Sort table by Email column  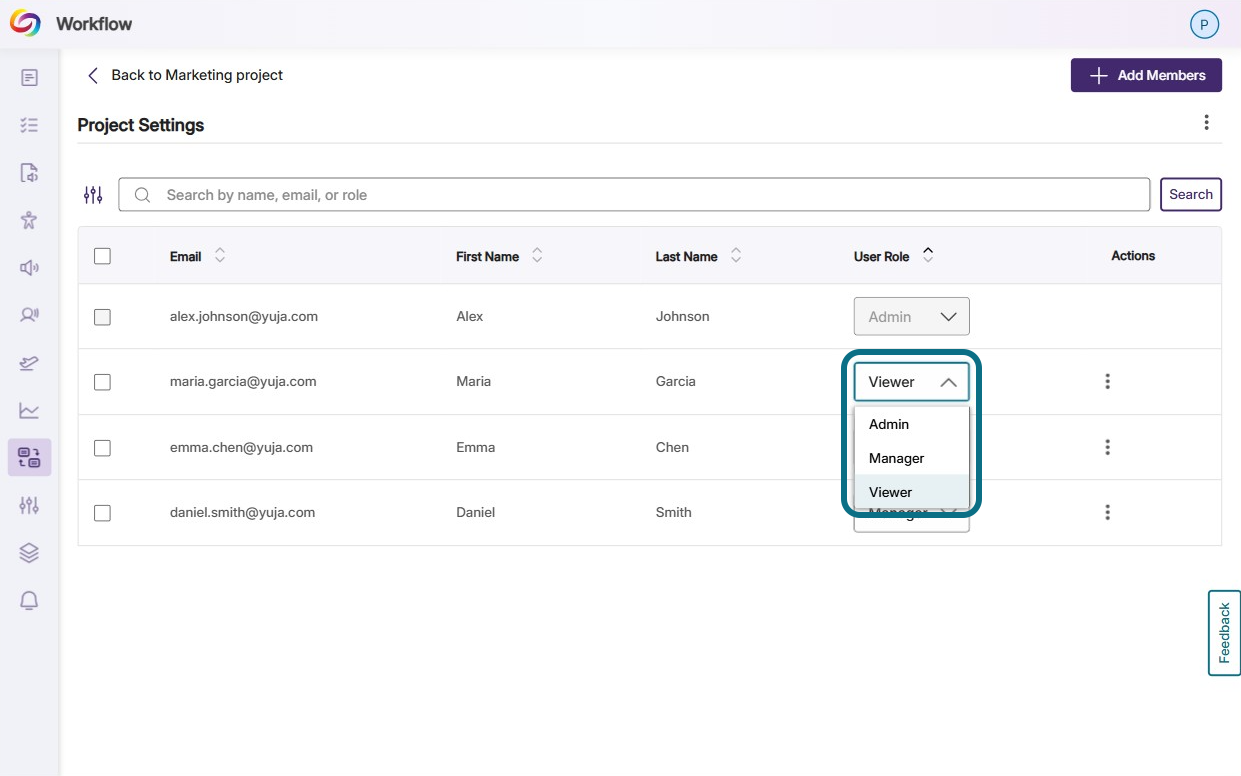[220, 256]
